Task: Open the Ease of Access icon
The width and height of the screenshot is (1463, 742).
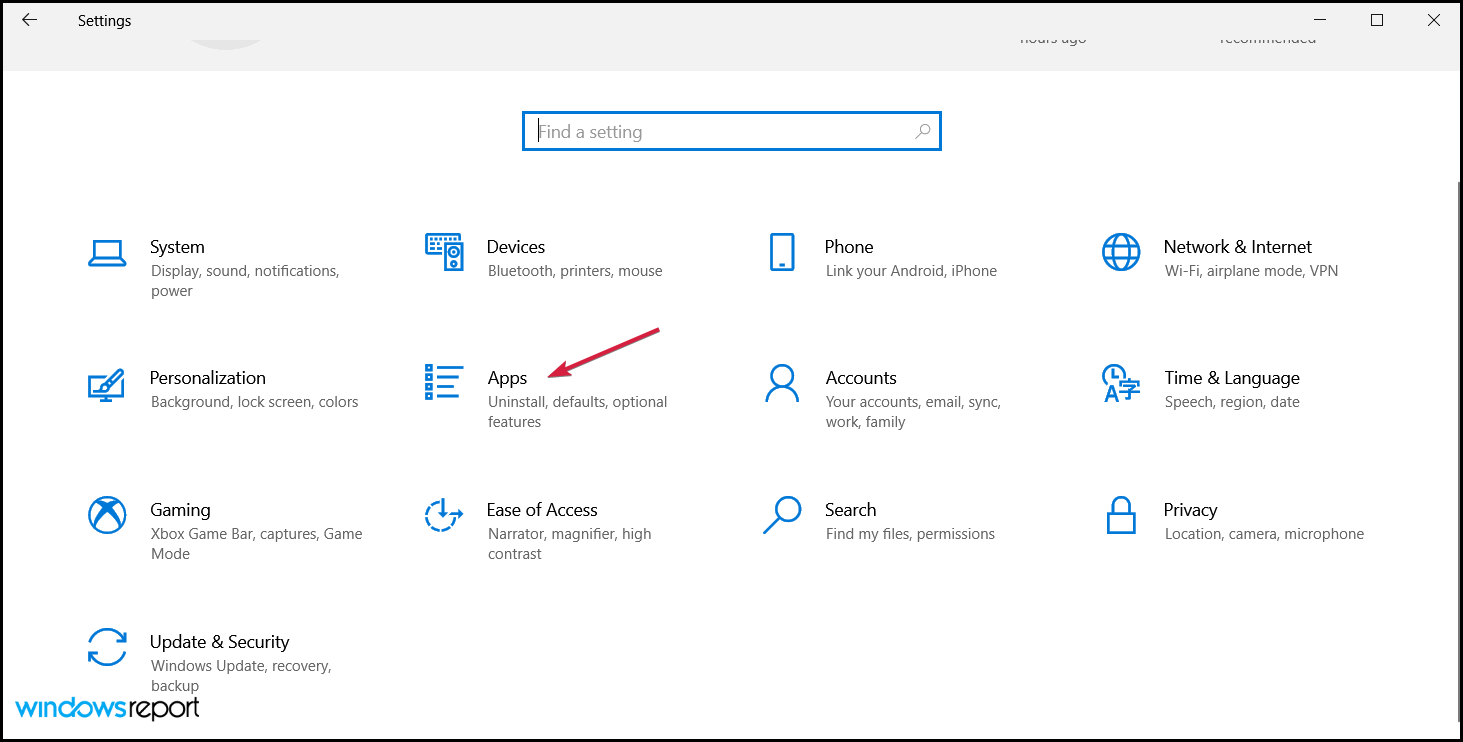Action: tap(444, 515)
